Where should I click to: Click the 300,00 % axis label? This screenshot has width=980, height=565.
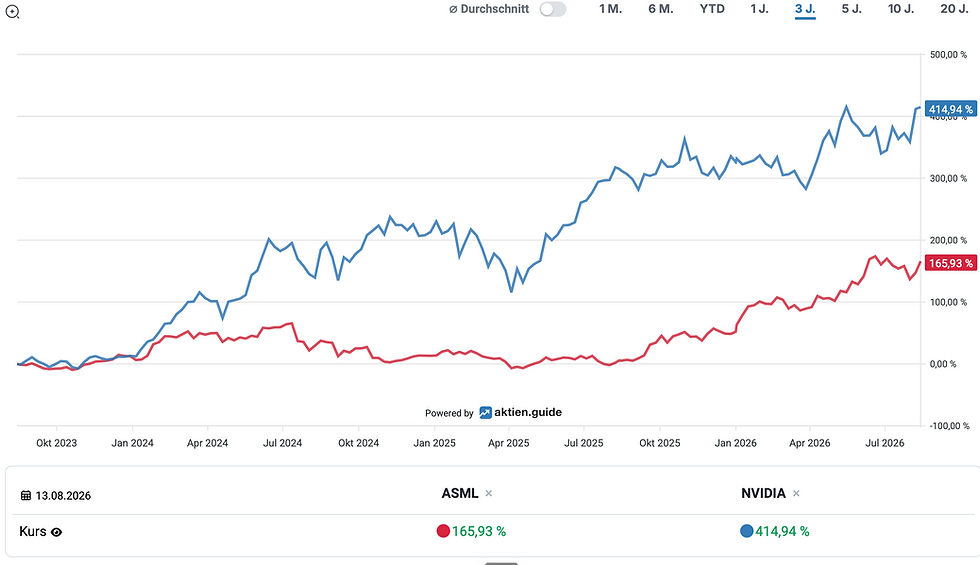[x=948, y=179]
